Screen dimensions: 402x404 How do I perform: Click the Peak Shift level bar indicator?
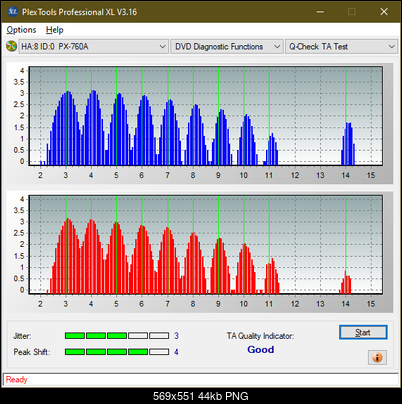pyautogui.click(x=117, y=352)
